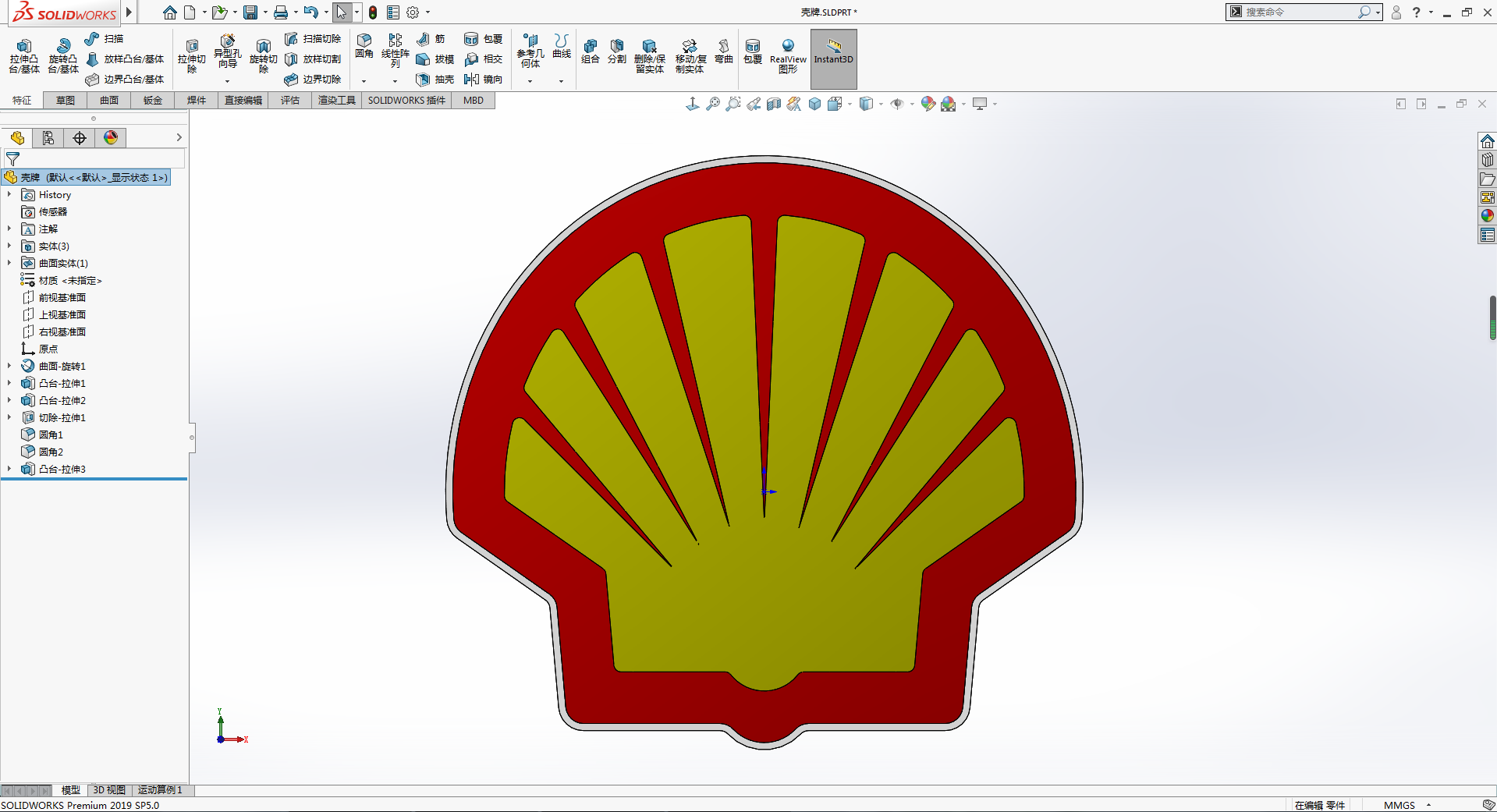The image size is (1497, 812).
Task: Switch to the SOLIDWORKS 插件 tab
Action: (x=406, y=101)
